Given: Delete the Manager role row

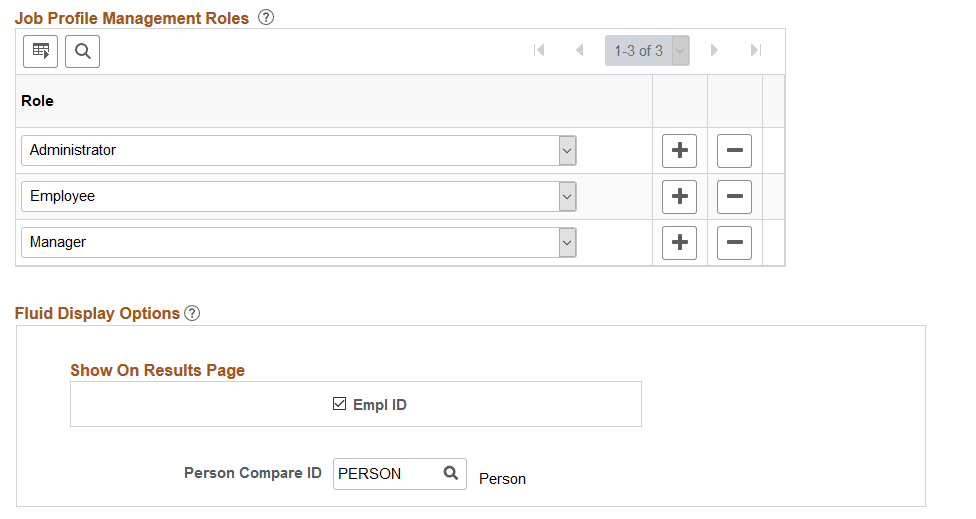Looking at the screenshot, I should click(x=734, y=243).
